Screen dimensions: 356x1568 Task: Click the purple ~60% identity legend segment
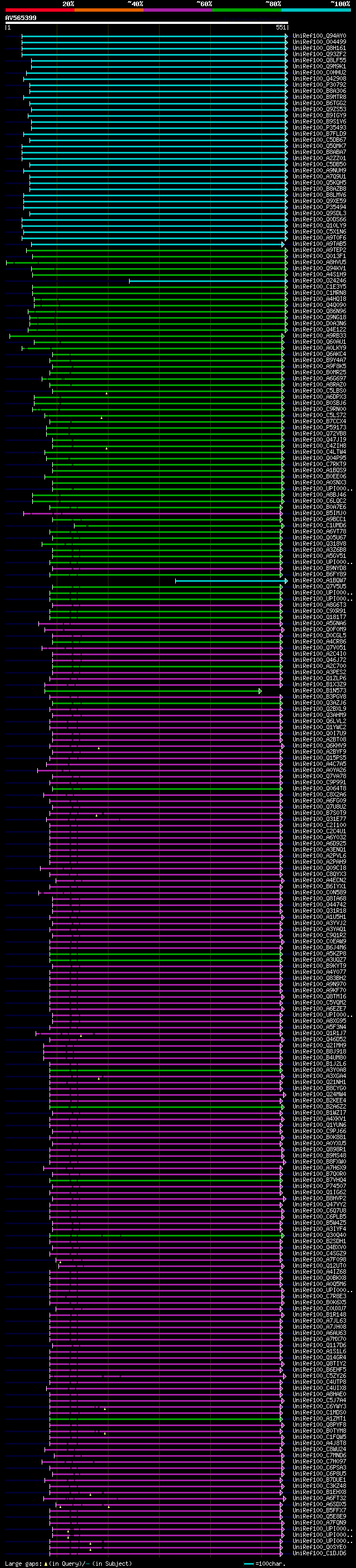(x=177, y=10)
